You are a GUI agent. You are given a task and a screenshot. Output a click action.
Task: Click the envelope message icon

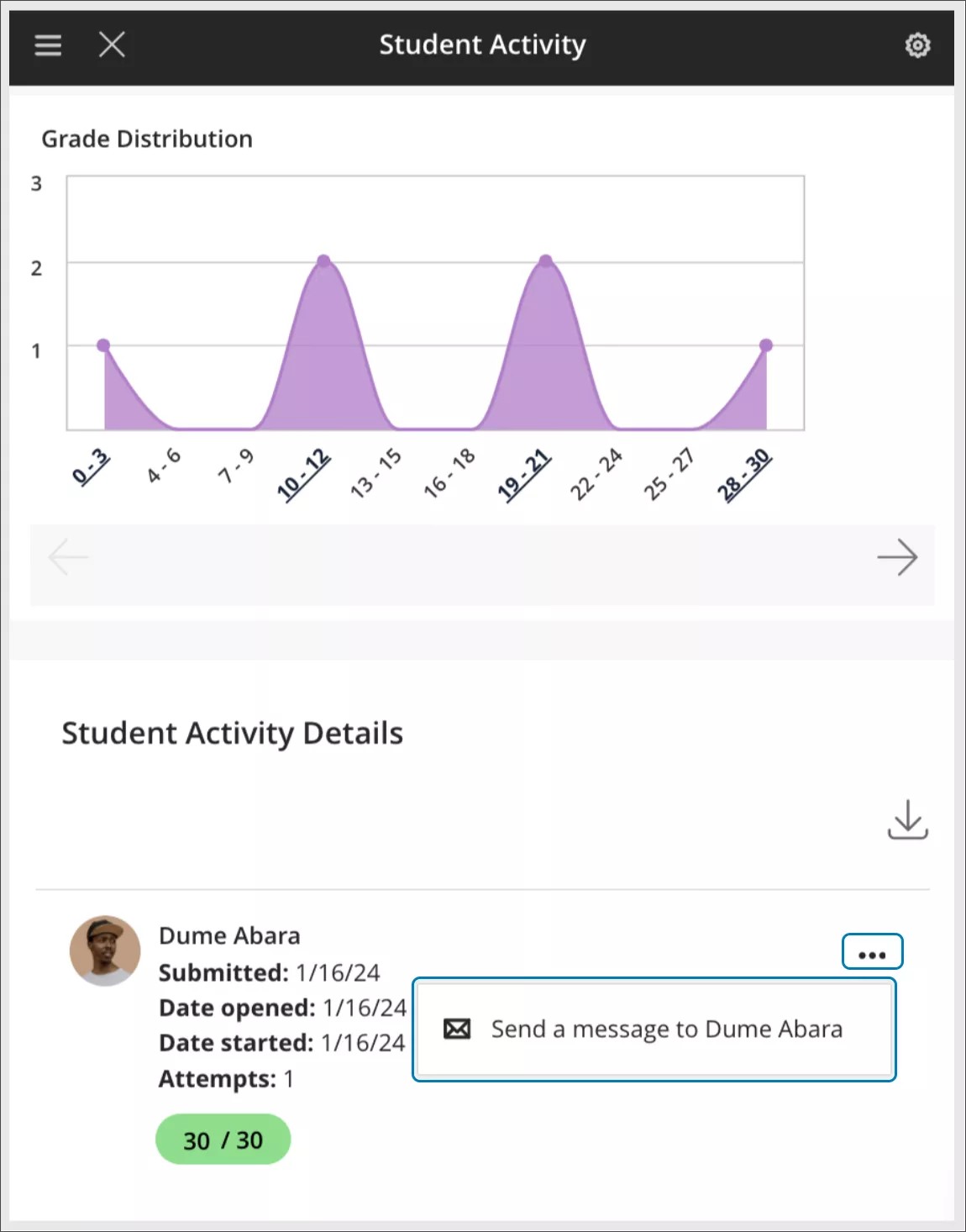pyautogui.click(x=455, y=1029)
